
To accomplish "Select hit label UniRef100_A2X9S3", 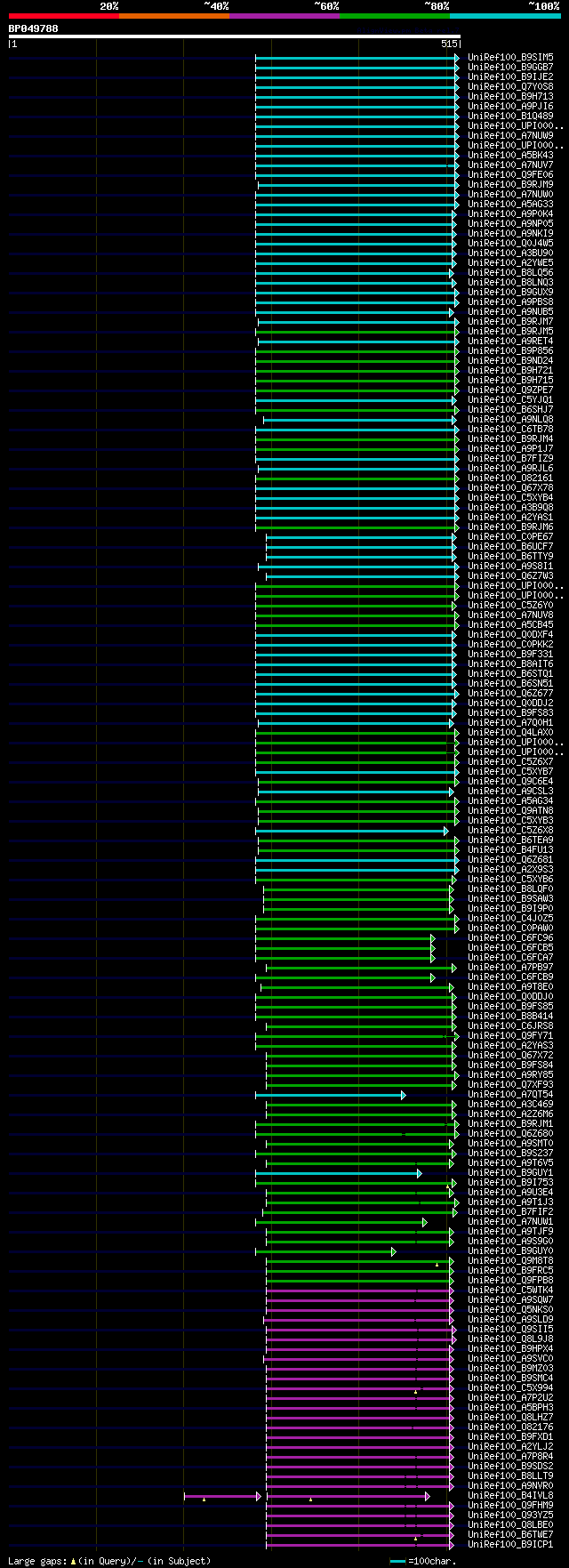I will pyautogui.click(x=510, y=869).
